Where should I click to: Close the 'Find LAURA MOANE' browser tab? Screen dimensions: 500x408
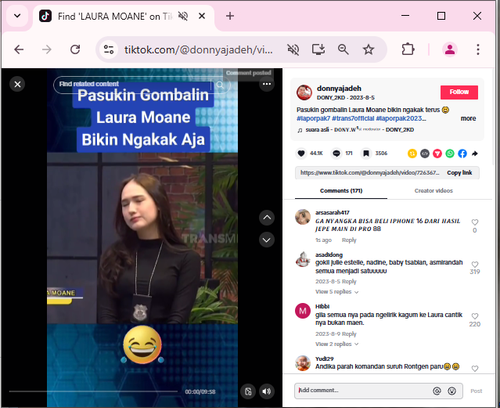coord(202,16)
